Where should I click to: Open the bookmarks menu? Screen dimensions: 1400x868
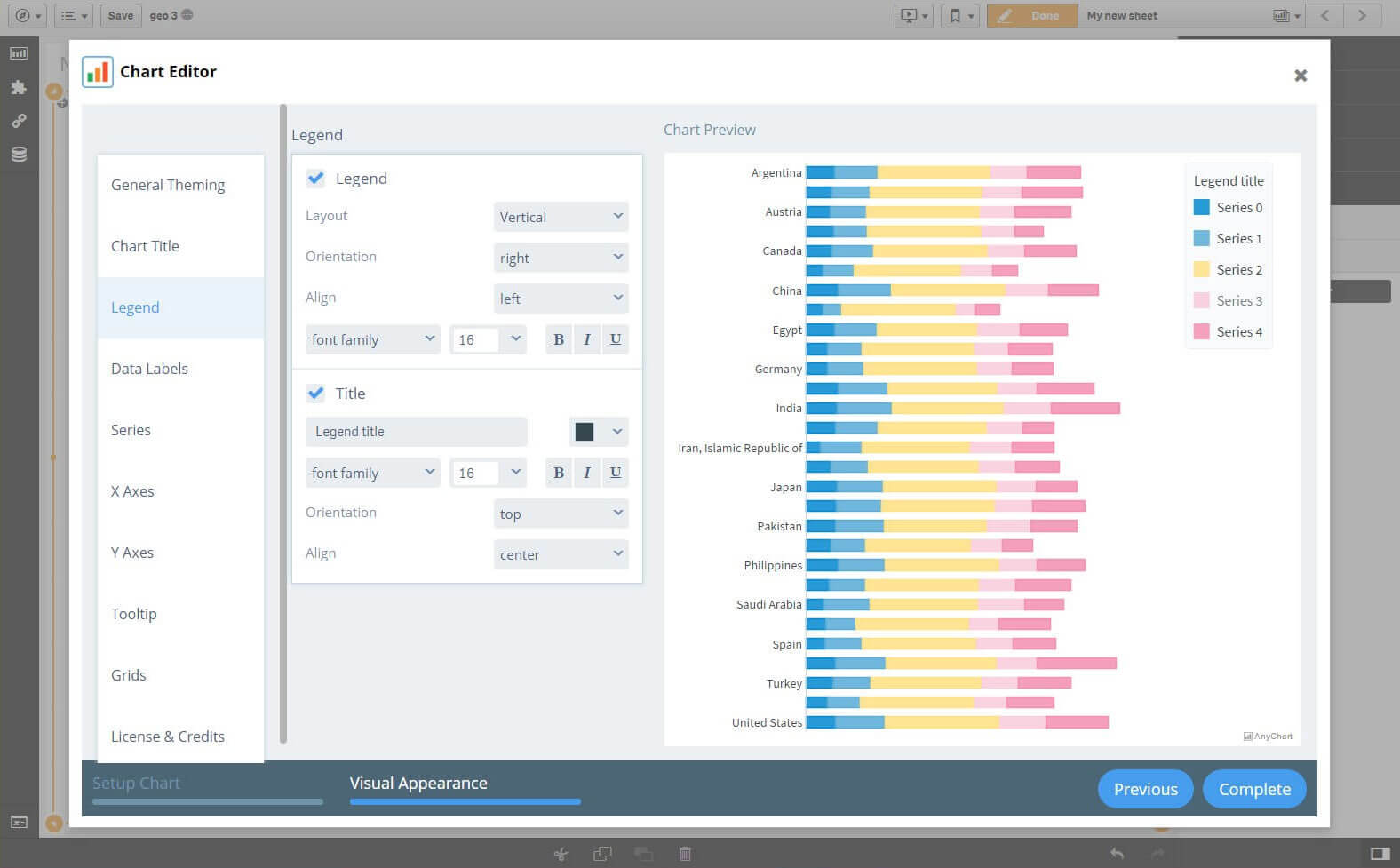[960, 15]
